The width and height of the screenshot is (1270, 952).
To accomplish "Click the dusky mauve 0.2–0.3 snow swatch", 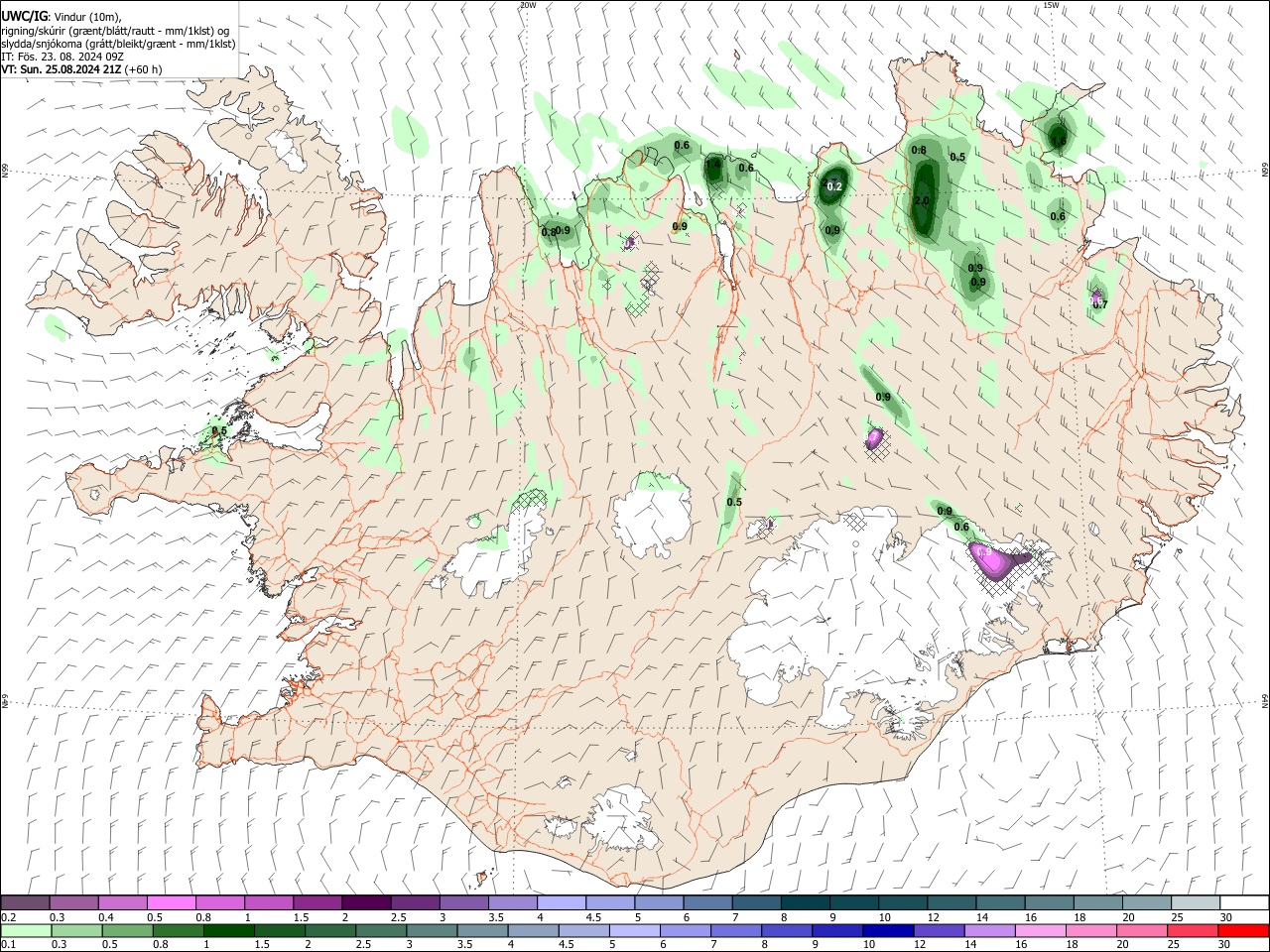I will pyautogui.click(x=25, y=902).
